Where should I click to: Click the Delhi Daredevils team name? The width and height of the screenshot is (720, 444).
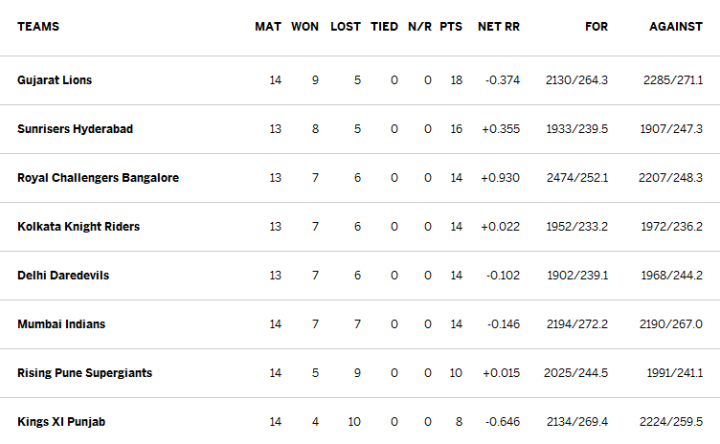pos(63,275)
